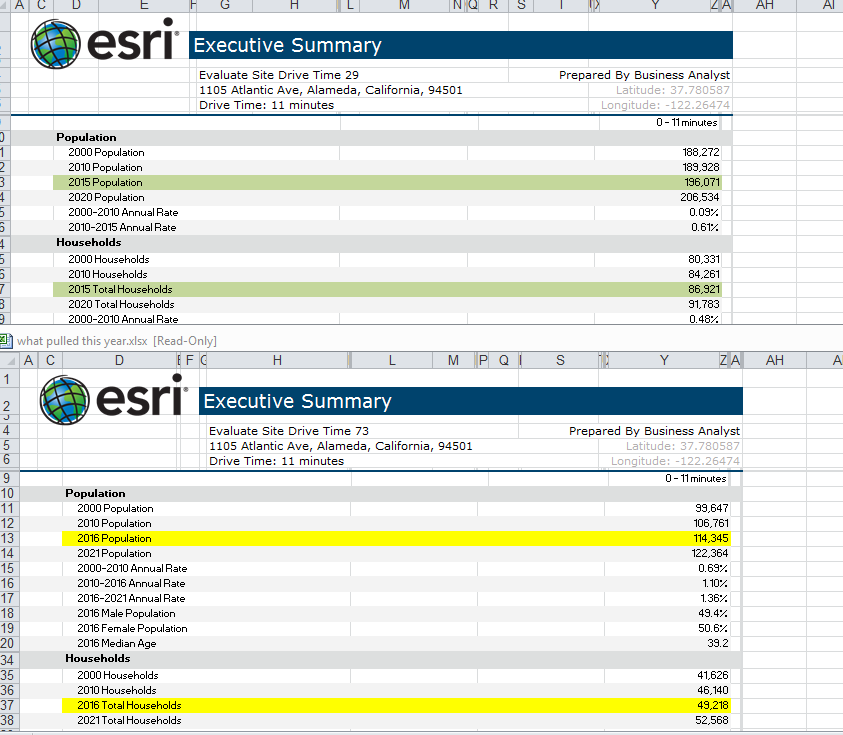Select row 10 header in the lower workbook

(8, 494)
